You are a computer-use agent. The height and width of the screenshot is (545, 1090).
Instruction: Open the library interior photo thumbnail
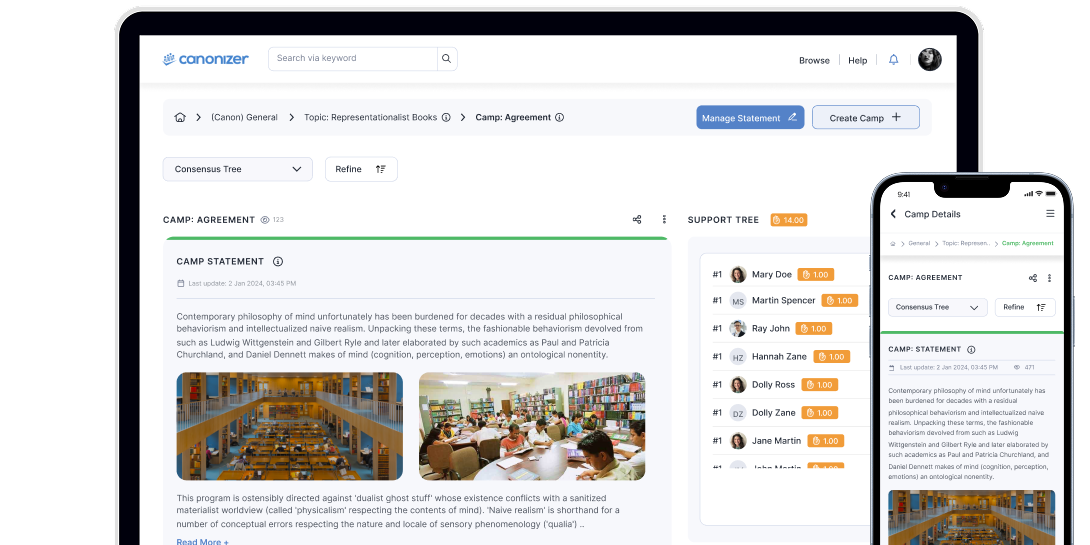pyautogui.click(x=290, y=427)
